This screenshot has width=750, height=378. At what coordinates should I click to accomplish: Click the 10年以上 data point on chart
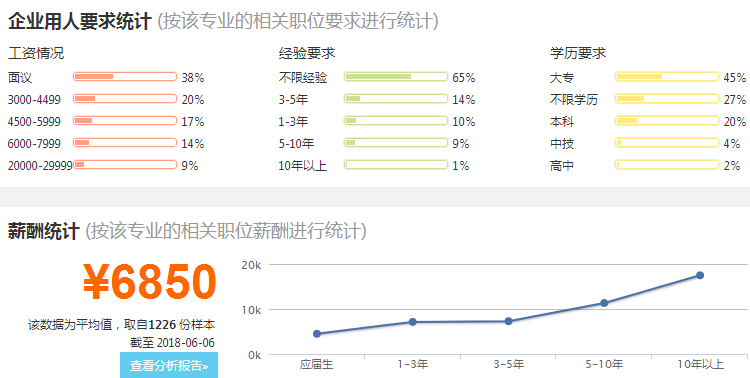(700, 275)
